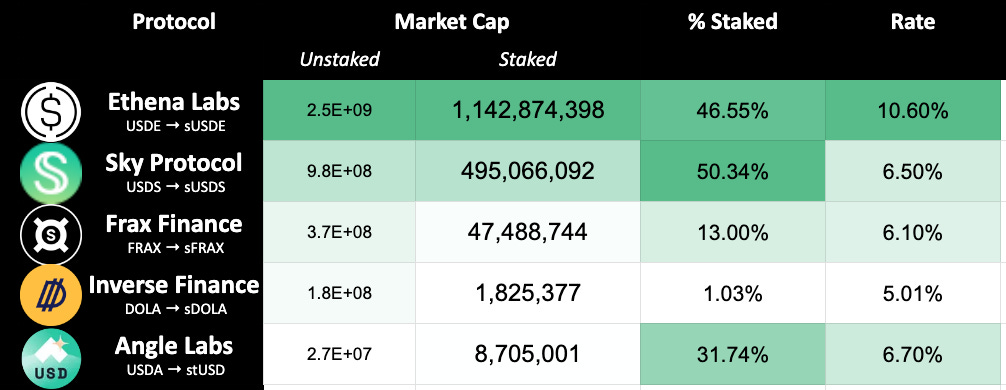This screenshot has width=1006, height=390.
Task: Select the 5.01% rate cell
Action: pyautogui.click(x=913, y=293)
